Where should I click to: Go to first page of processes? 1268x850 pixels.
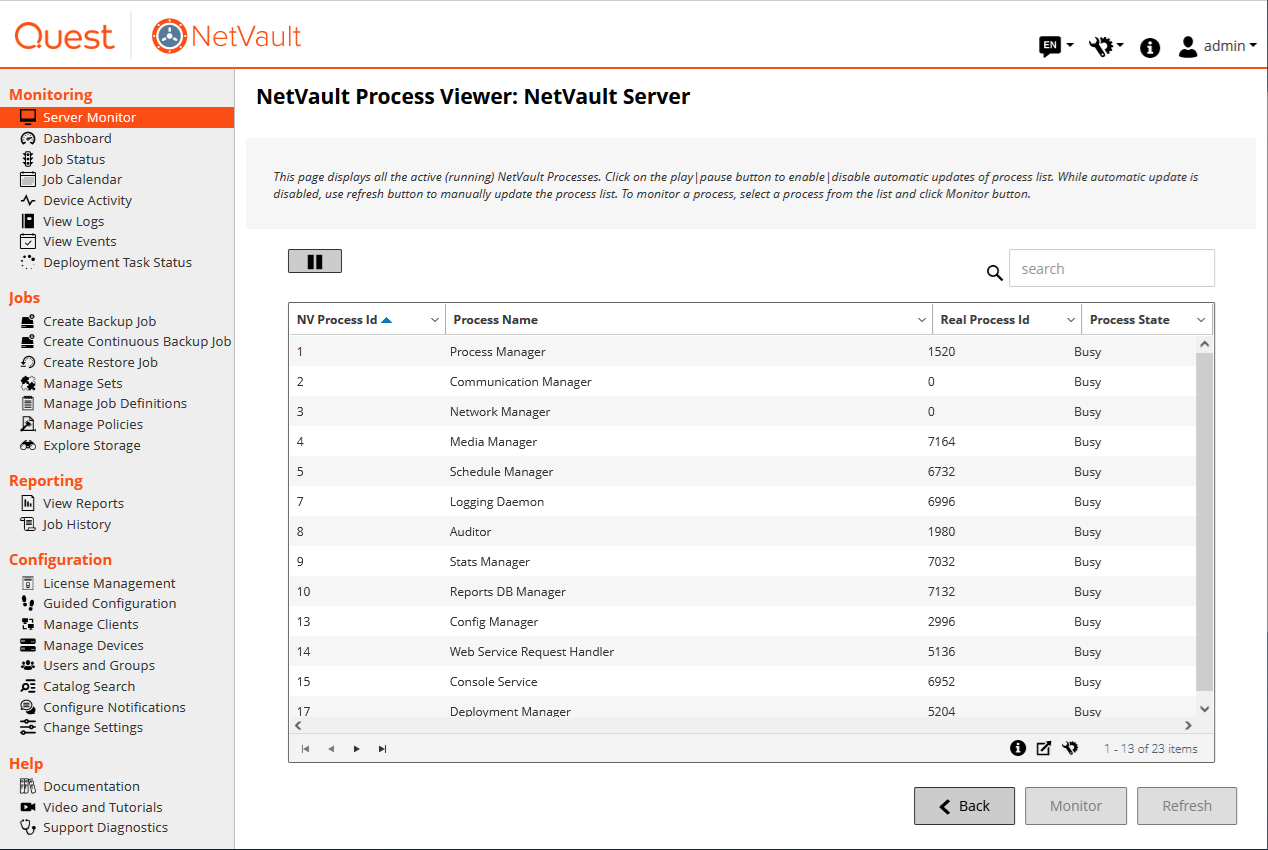[x=305, y=748]
